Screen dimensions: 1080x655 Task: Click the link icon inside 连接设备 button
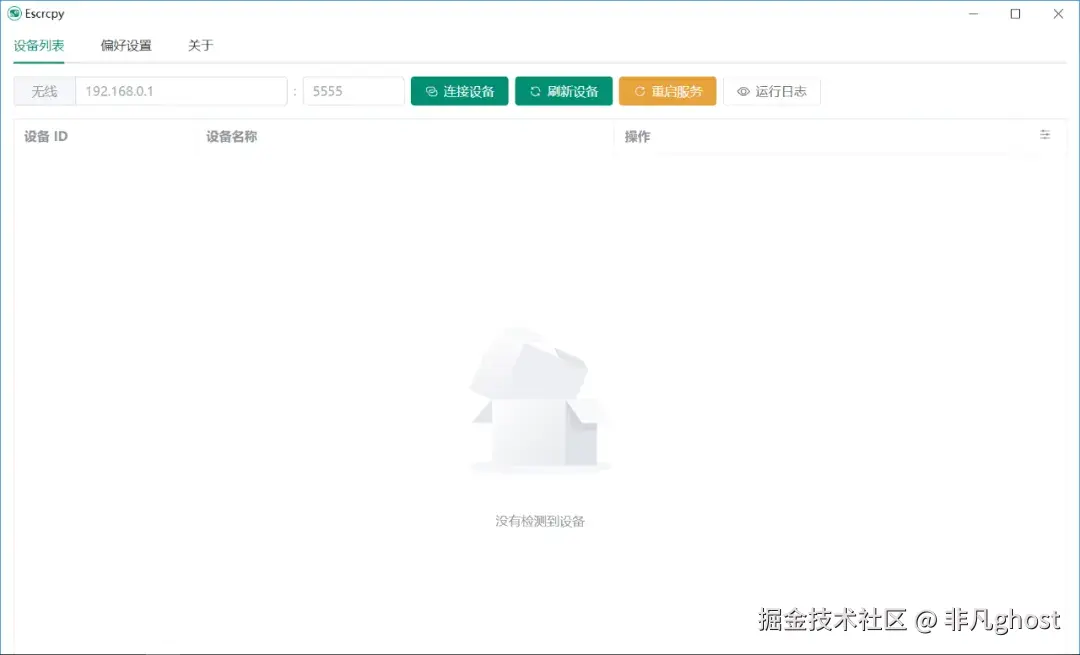(x=430, y=91)
